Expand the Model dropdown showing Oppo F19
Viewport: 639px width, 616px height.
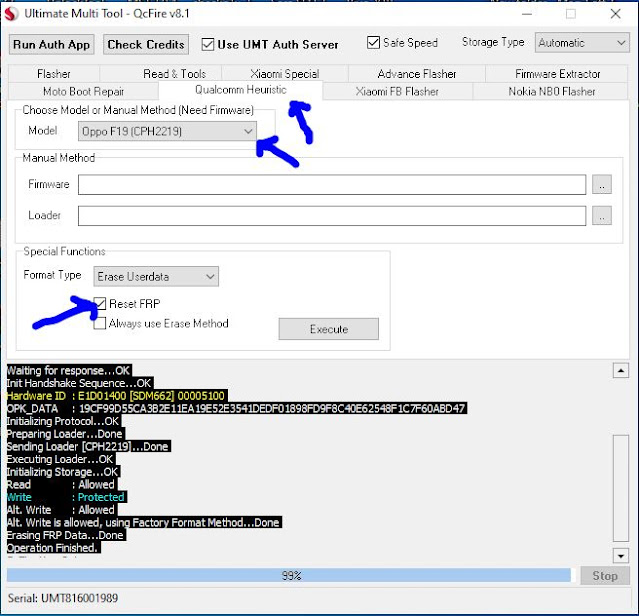167,131
